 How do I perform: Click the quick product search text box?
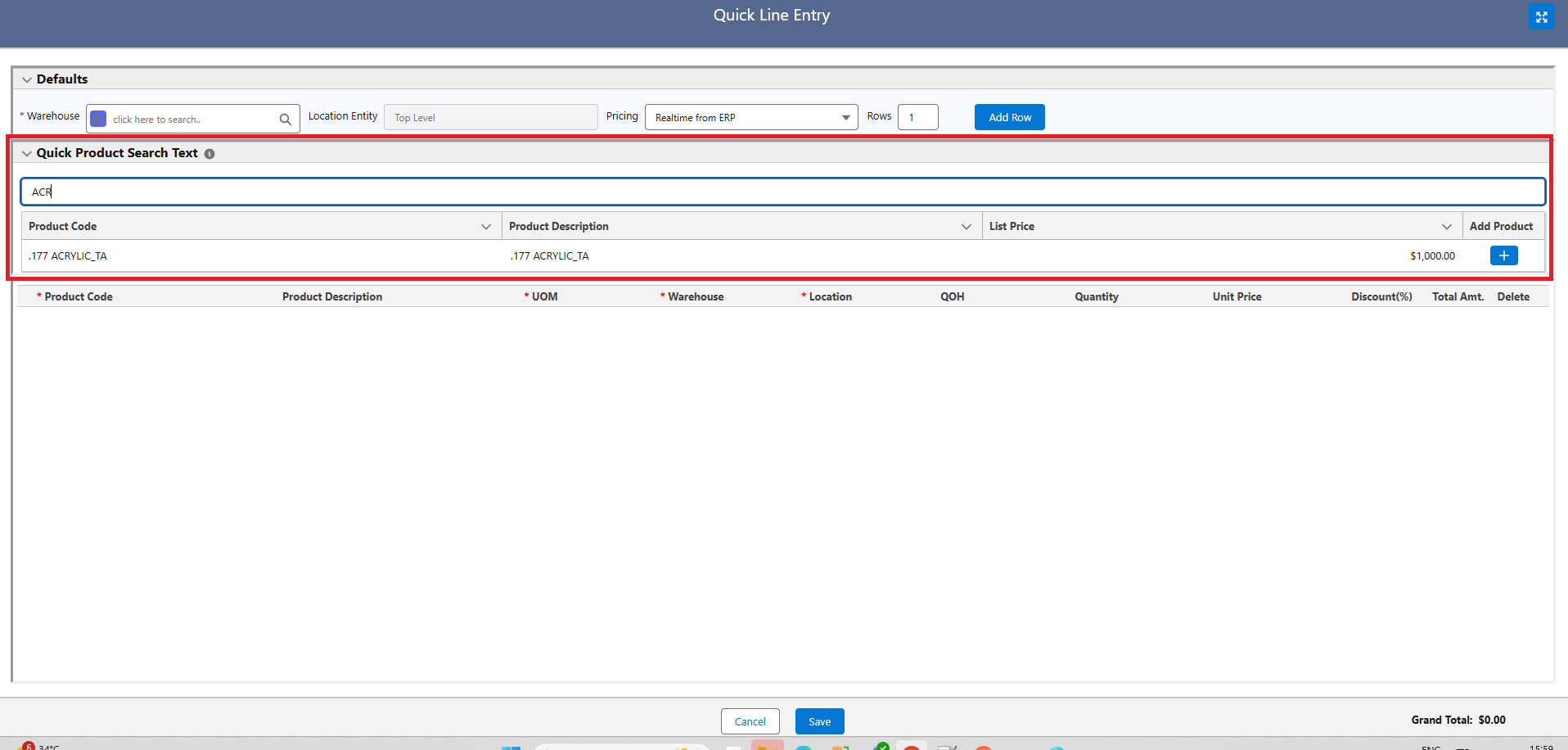coord(782,192)
